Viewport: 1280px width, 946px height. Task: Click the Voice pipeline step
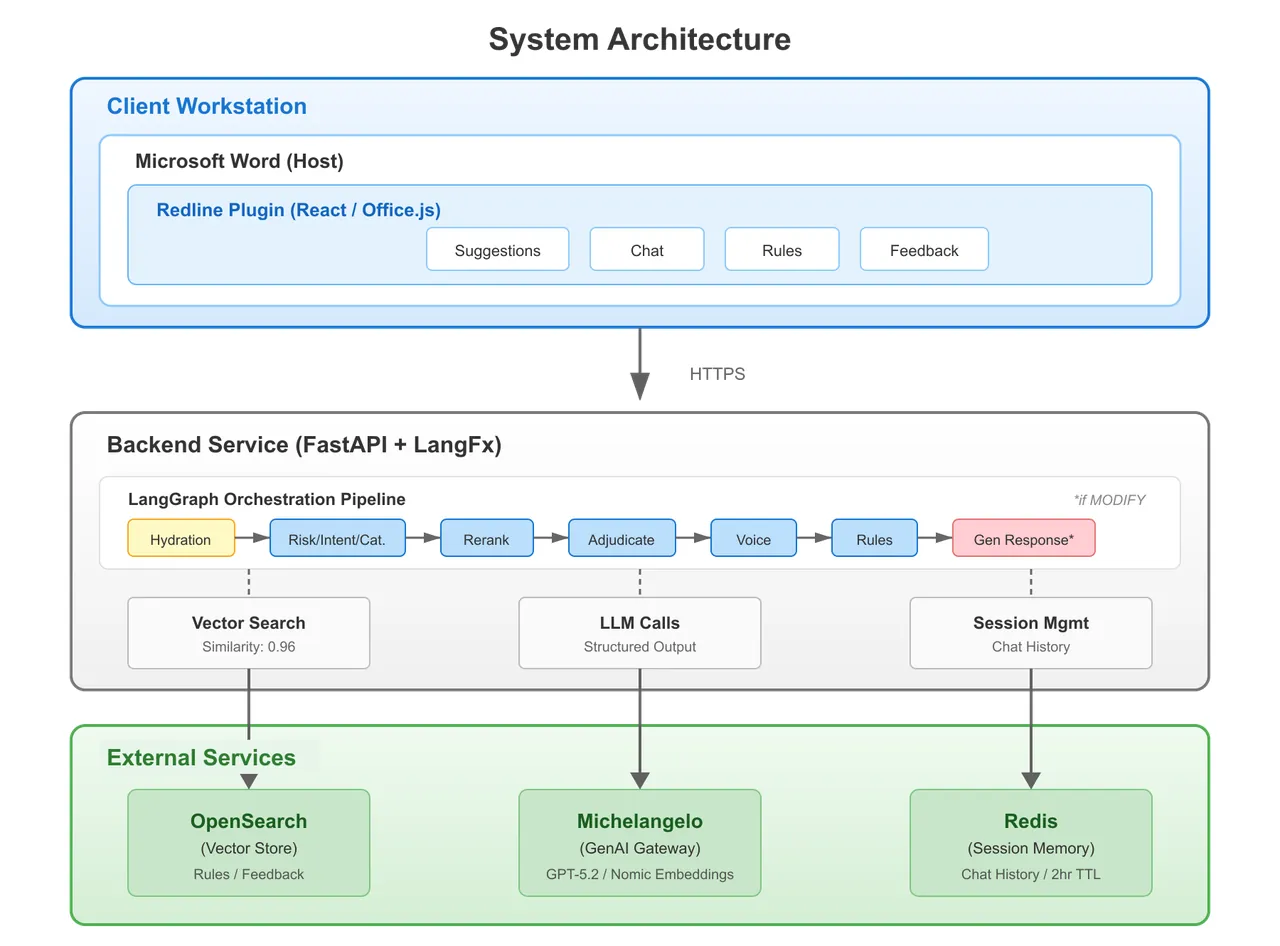coord(753,538)
